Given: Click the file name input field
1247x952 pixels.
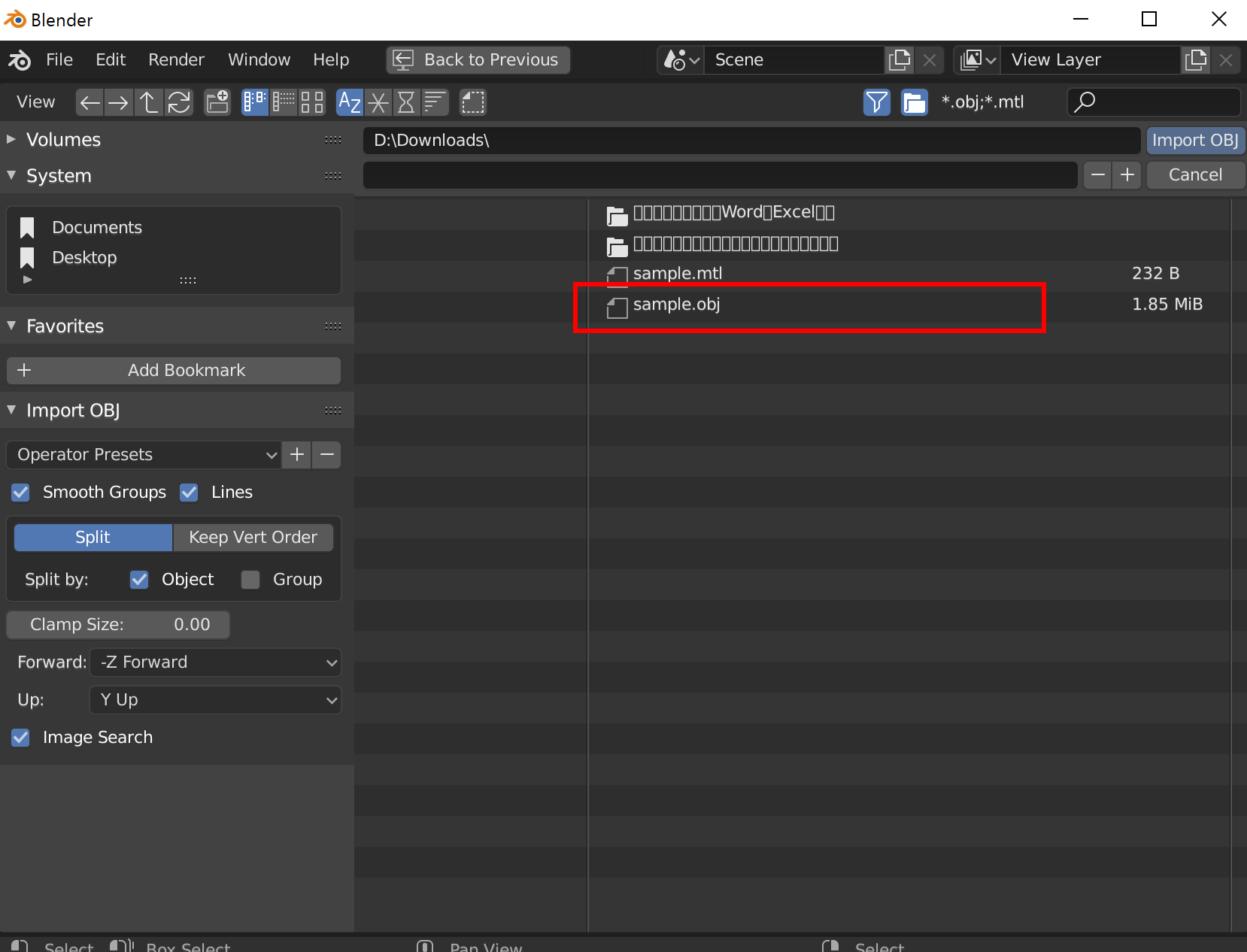Looking at the screenshot, I should [x=721, y=175].
